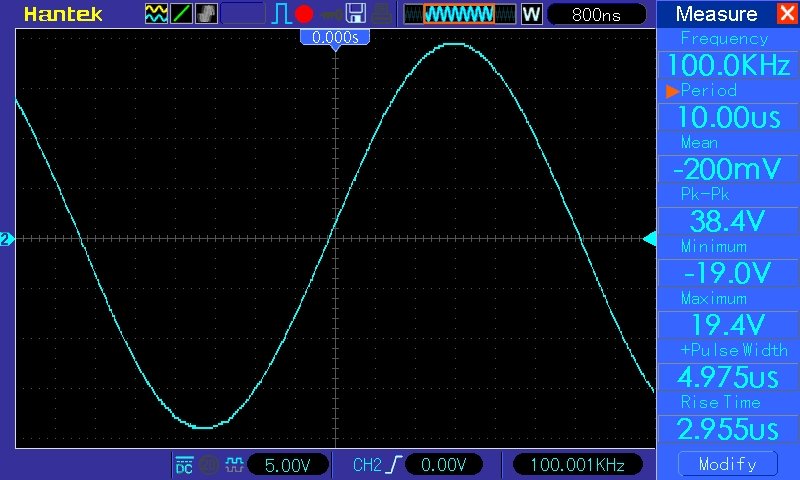The width and height of the screenshot is (800, 480).
Task: Click the waveform memory overview bar
Action: pos(460,14)
